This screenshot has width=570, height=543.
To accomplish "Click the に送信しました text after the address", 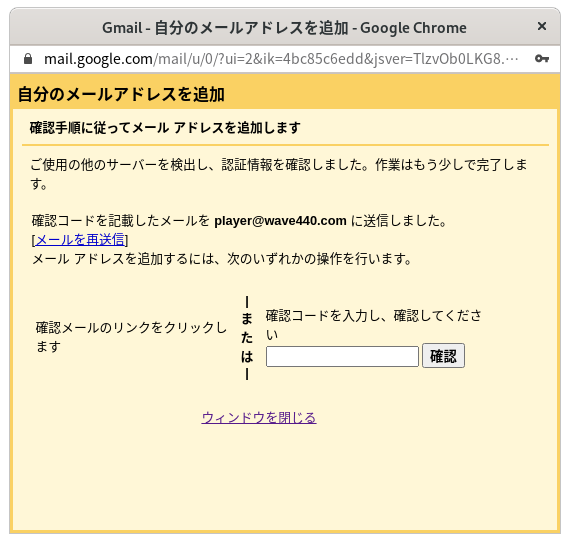I will pos(398,221).
